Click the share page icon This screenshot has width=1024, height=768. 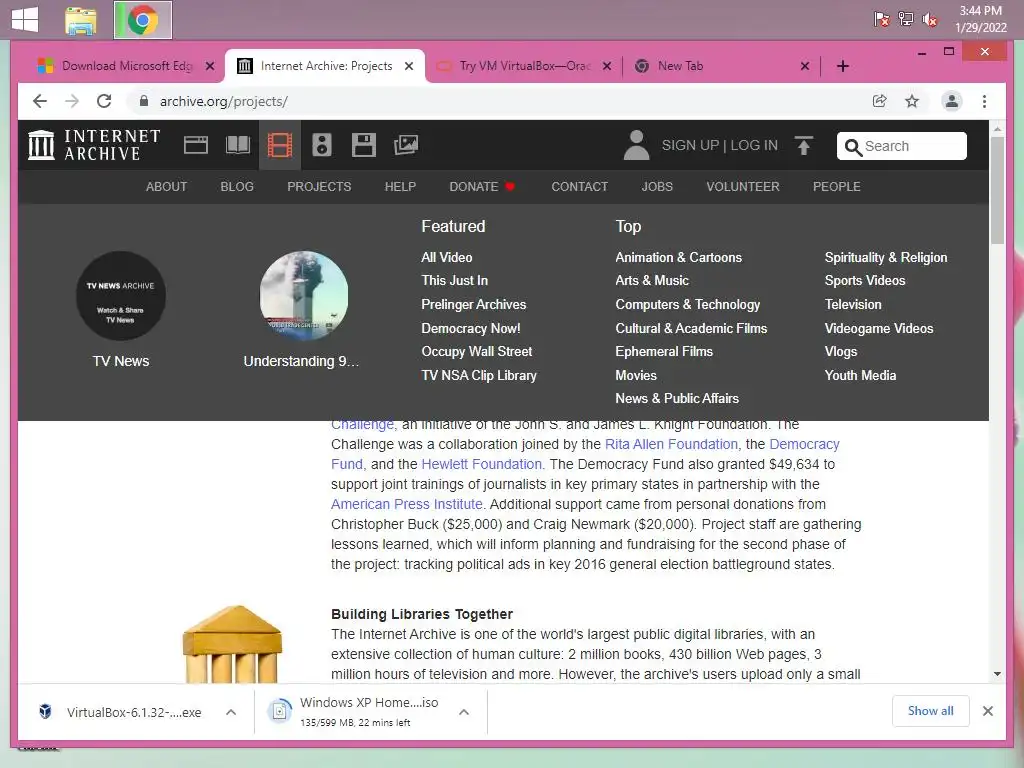click(880, 101)
